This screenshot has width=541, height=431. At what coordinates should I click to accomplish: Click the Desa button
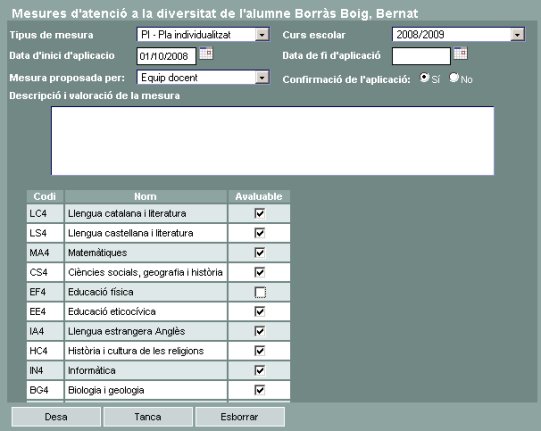tap(56, 417)
